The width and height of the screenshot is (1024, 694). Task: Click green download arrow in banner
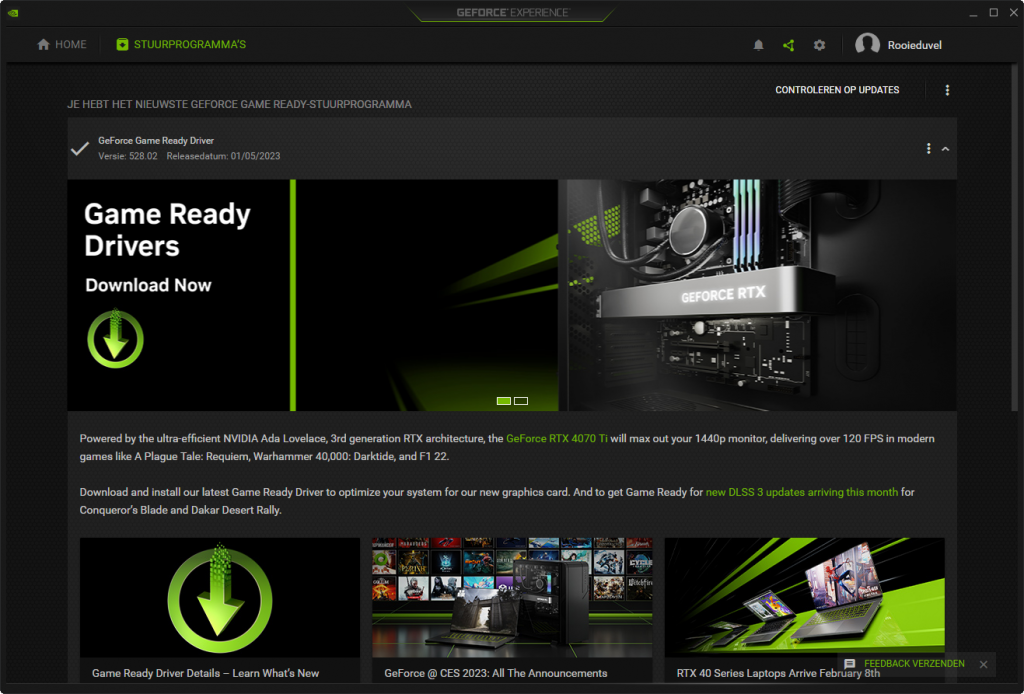coord(116,339)
